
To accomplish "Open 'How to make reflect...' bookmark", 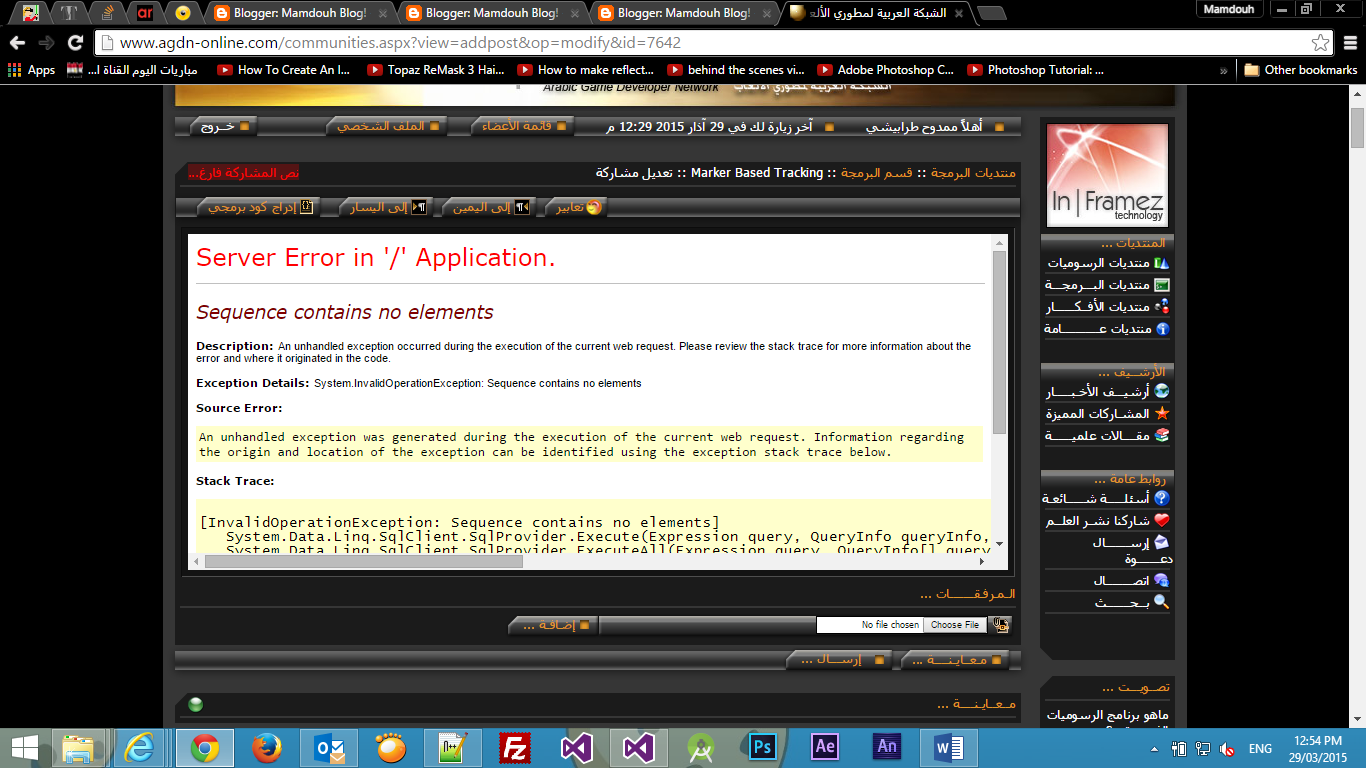I will [586, 70].
